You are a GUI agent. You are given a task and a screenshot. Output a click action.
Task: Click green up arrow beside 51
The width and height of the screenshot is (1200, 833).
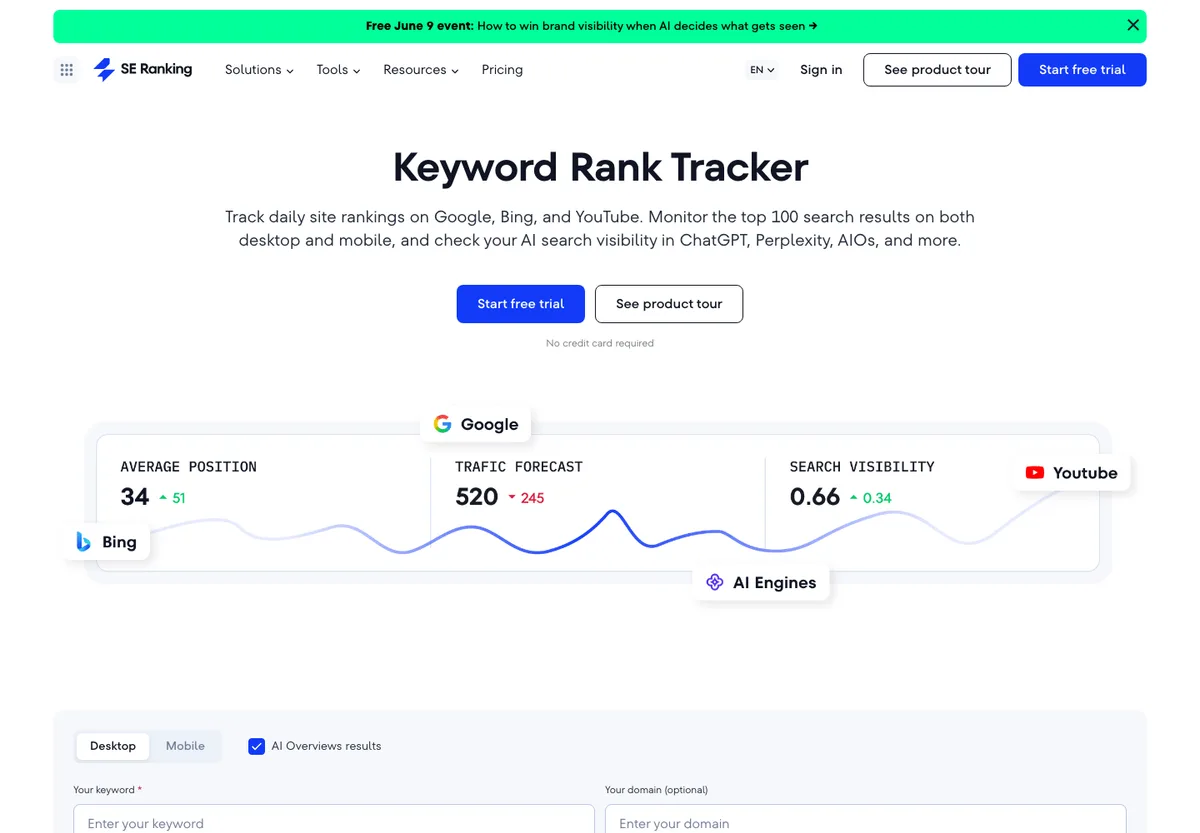point(163,497)
